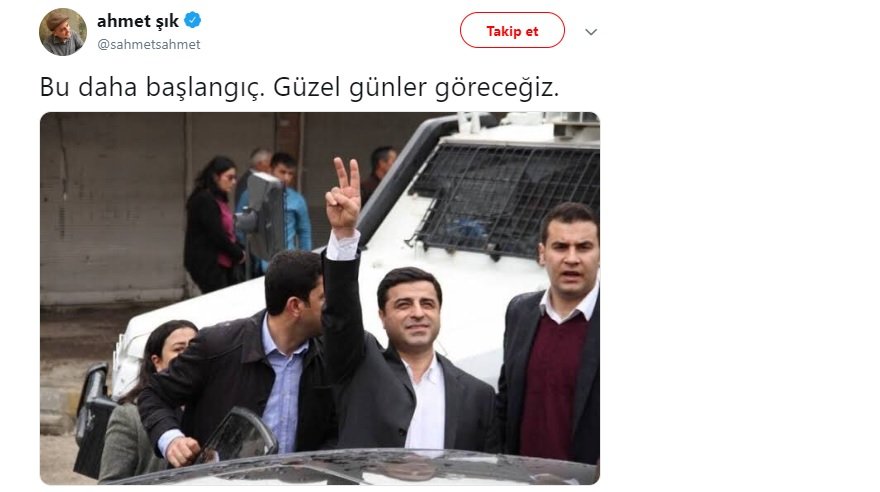The height and width of the screenshot is (492, 880).
Task: Click the word başlangıç in tweet text
Action: click(205, 88)
